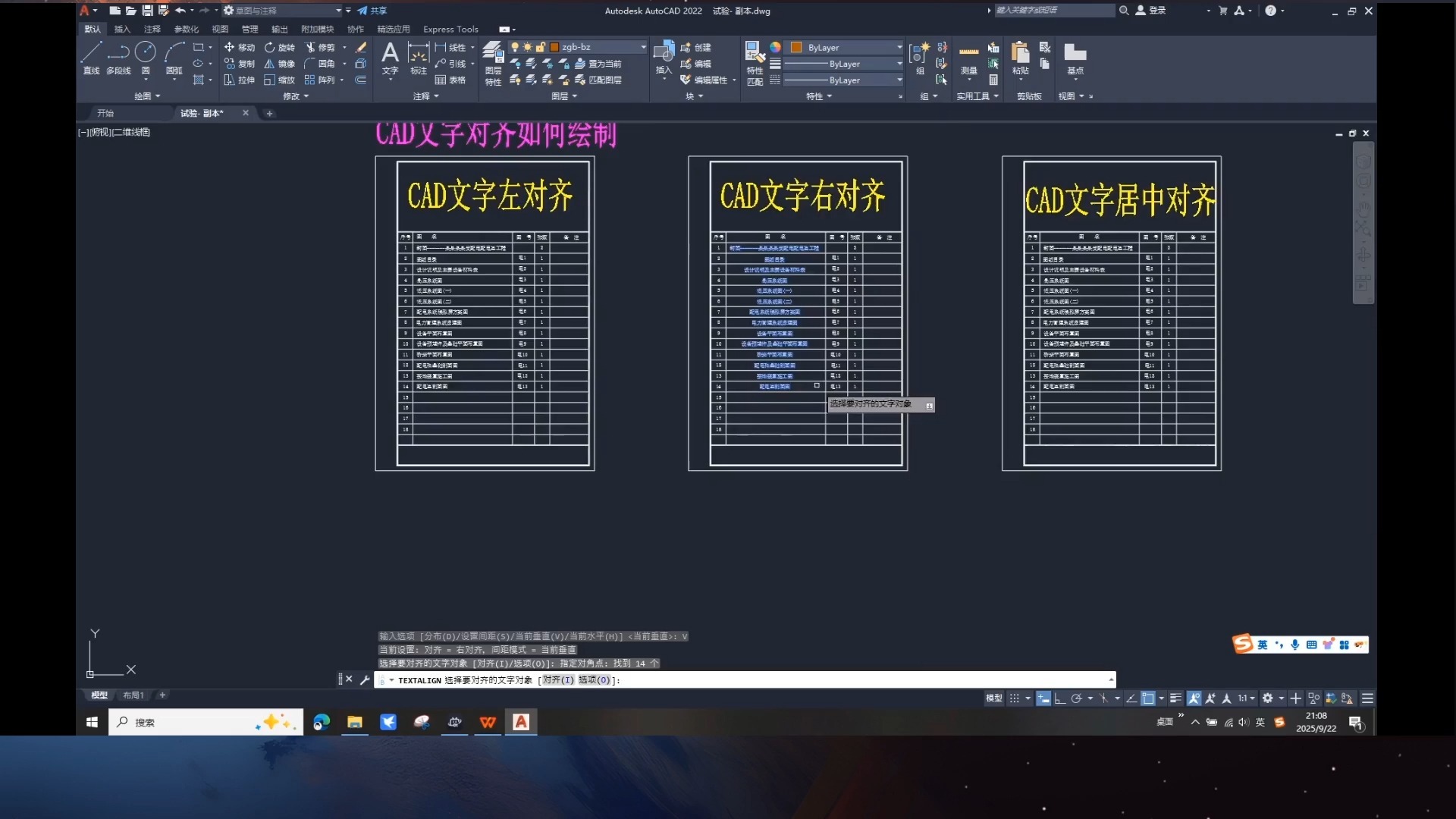Click the Array (阵列) tool

pos(320,80)
